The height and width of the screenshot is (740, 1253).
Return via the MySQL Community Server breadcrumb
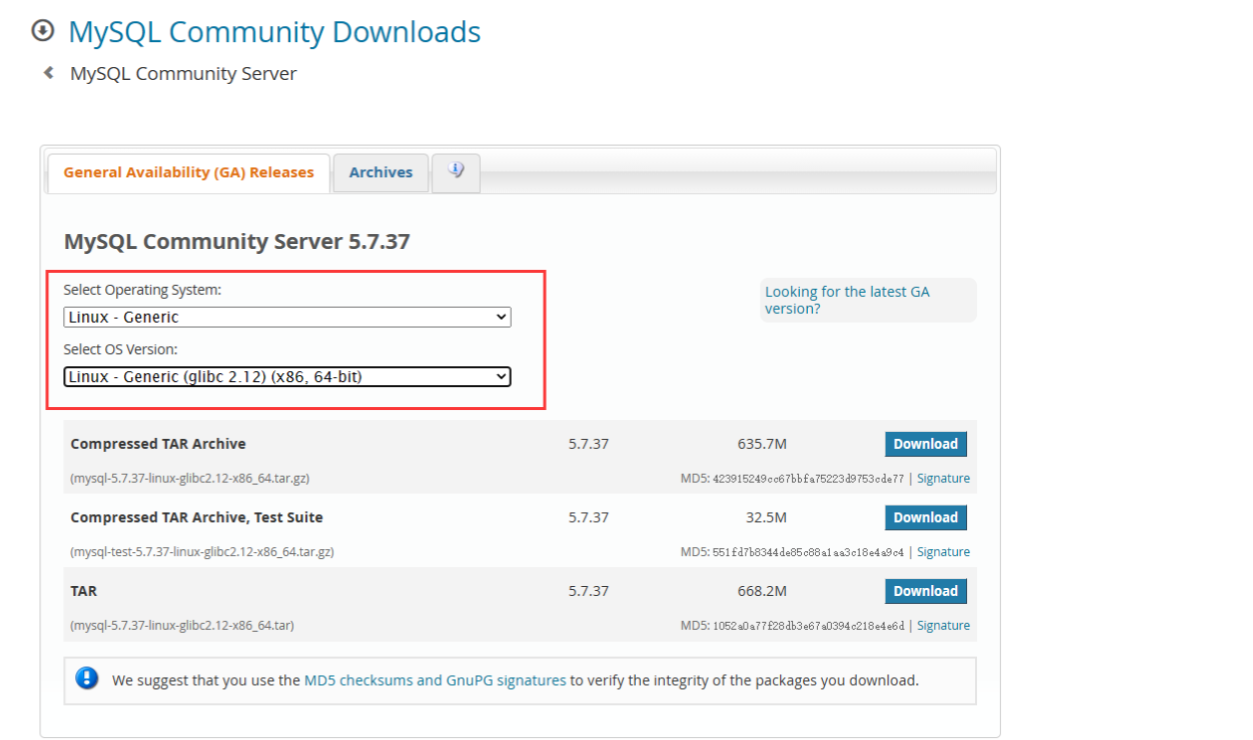[181, 72]
